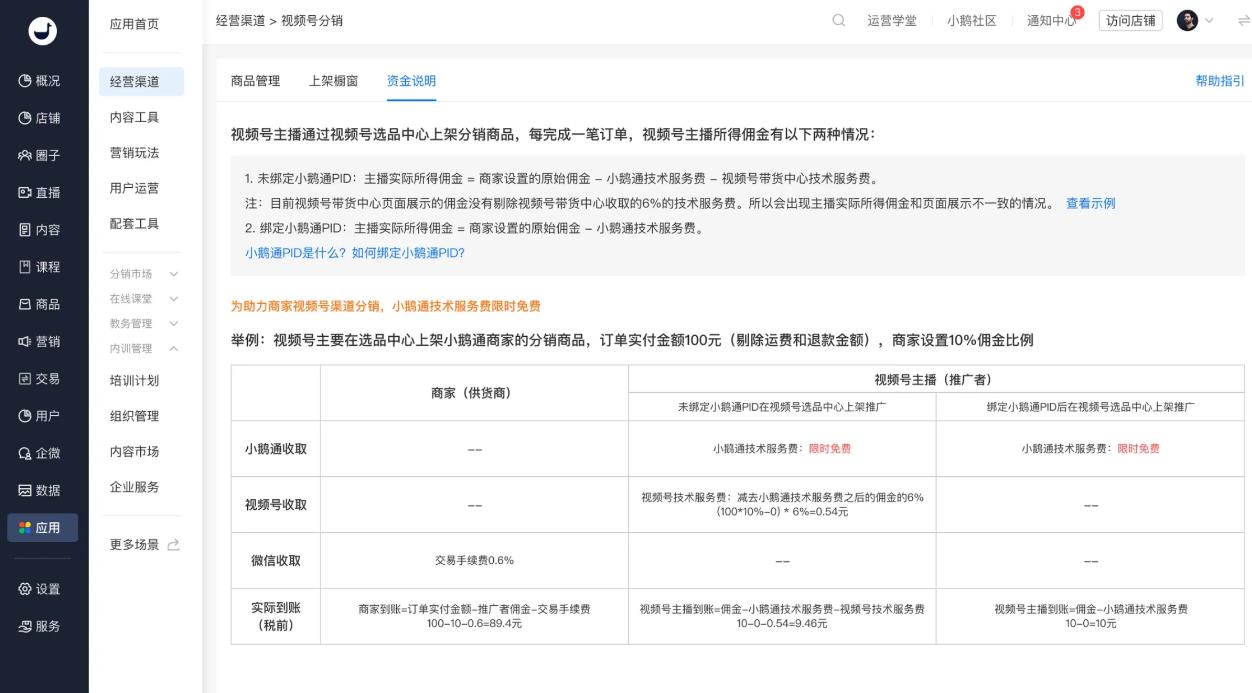This screenshot has height=693, width=1252.
Task: Click the 交易手续费0.6% table cell
Action: point(474,560)
